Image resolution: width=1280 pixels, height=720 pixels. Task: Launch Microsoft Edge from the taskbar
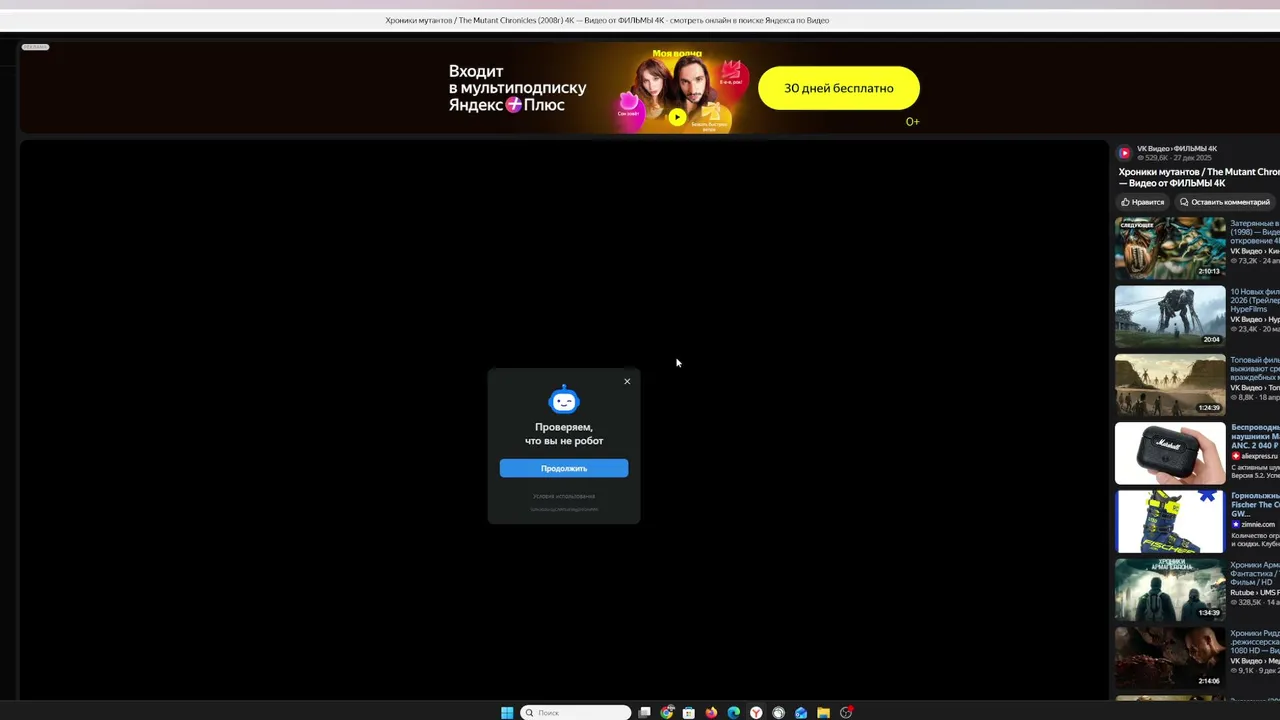click(x=734, y=713)
